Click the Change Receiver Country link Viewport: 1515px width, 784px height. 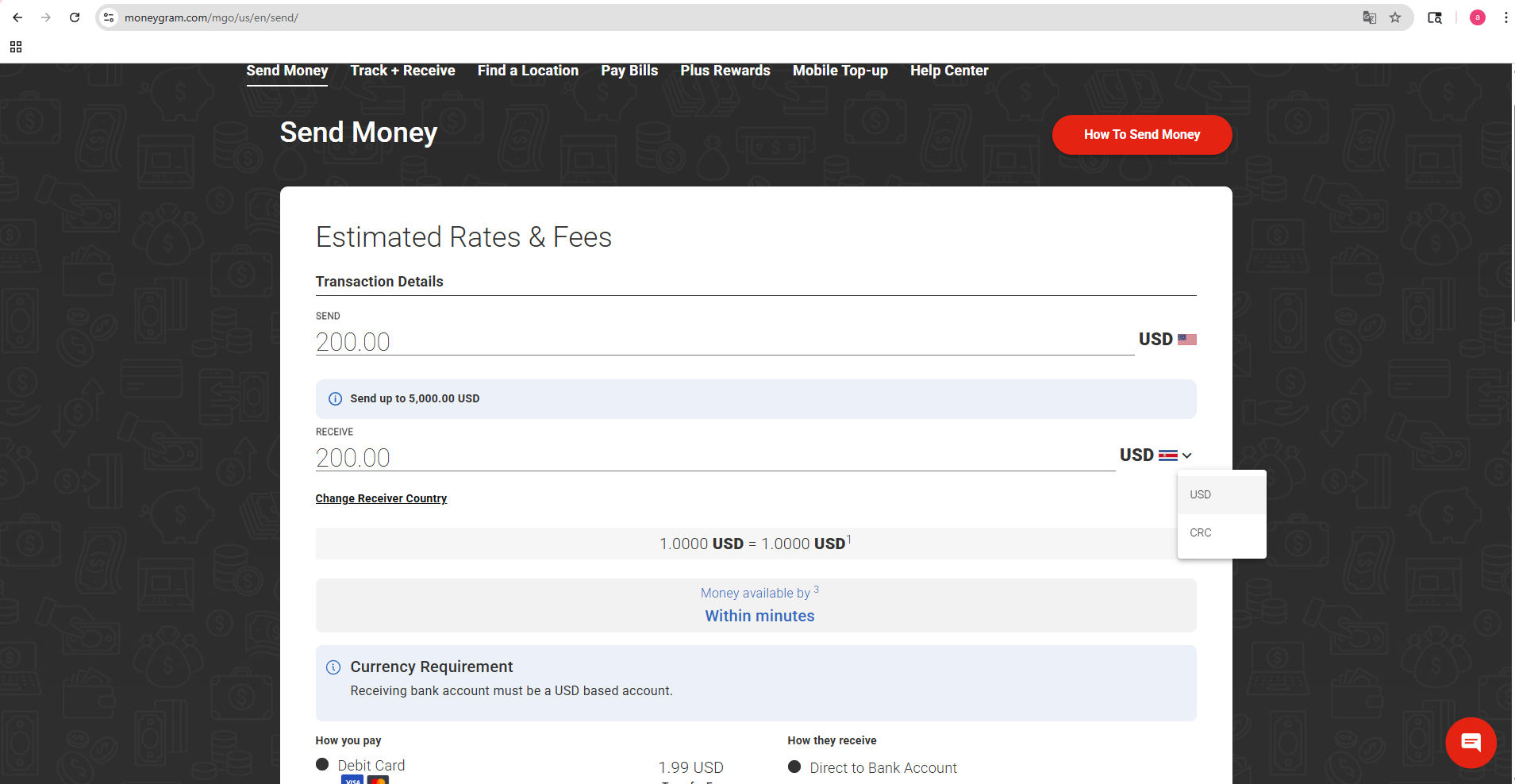[x=381, y=498]
